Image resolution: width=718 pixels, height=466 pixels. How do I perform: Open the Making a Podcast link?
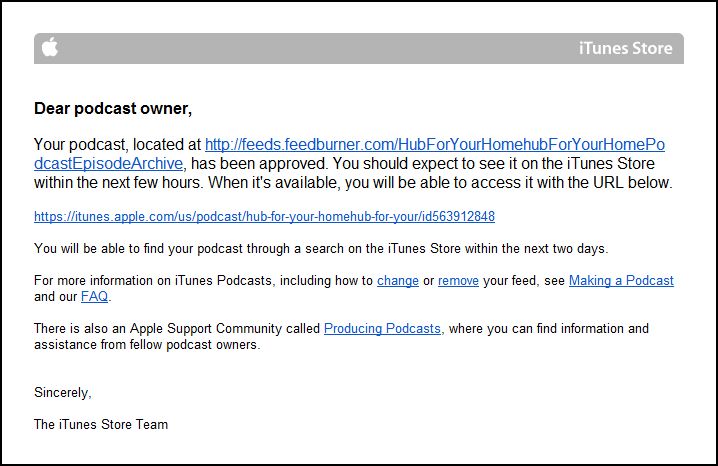point(621,281)
